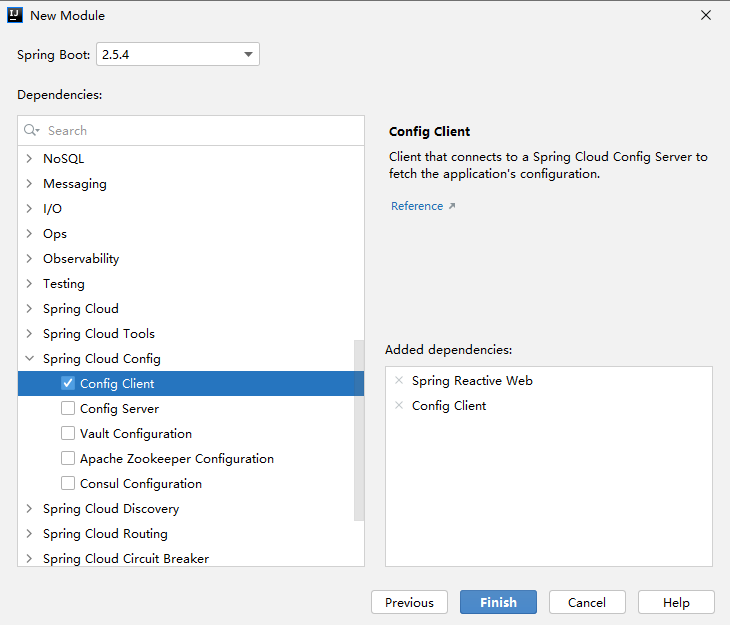Image resolution: width=730 pixels, height=625 pixels.
Task: Expand the I/O category
Action: [29, 208]
